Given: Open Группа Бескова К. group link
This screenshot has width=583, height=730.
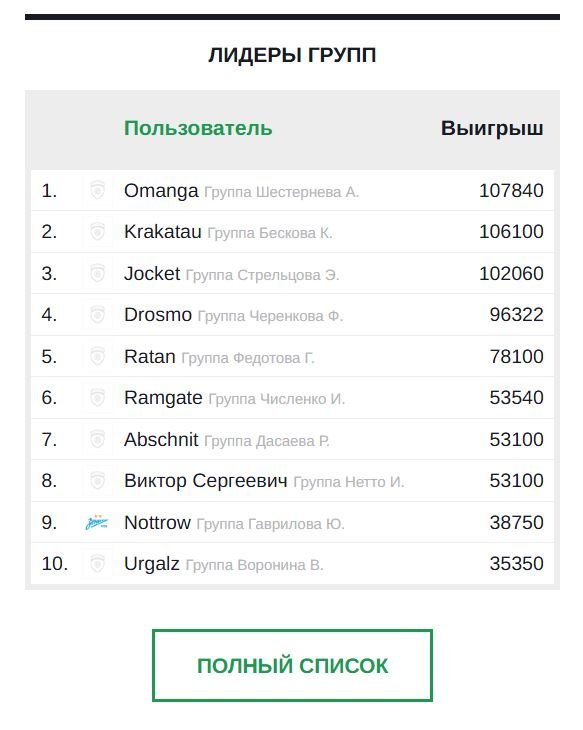Looking at the screenshot, I should click(270, 233).
